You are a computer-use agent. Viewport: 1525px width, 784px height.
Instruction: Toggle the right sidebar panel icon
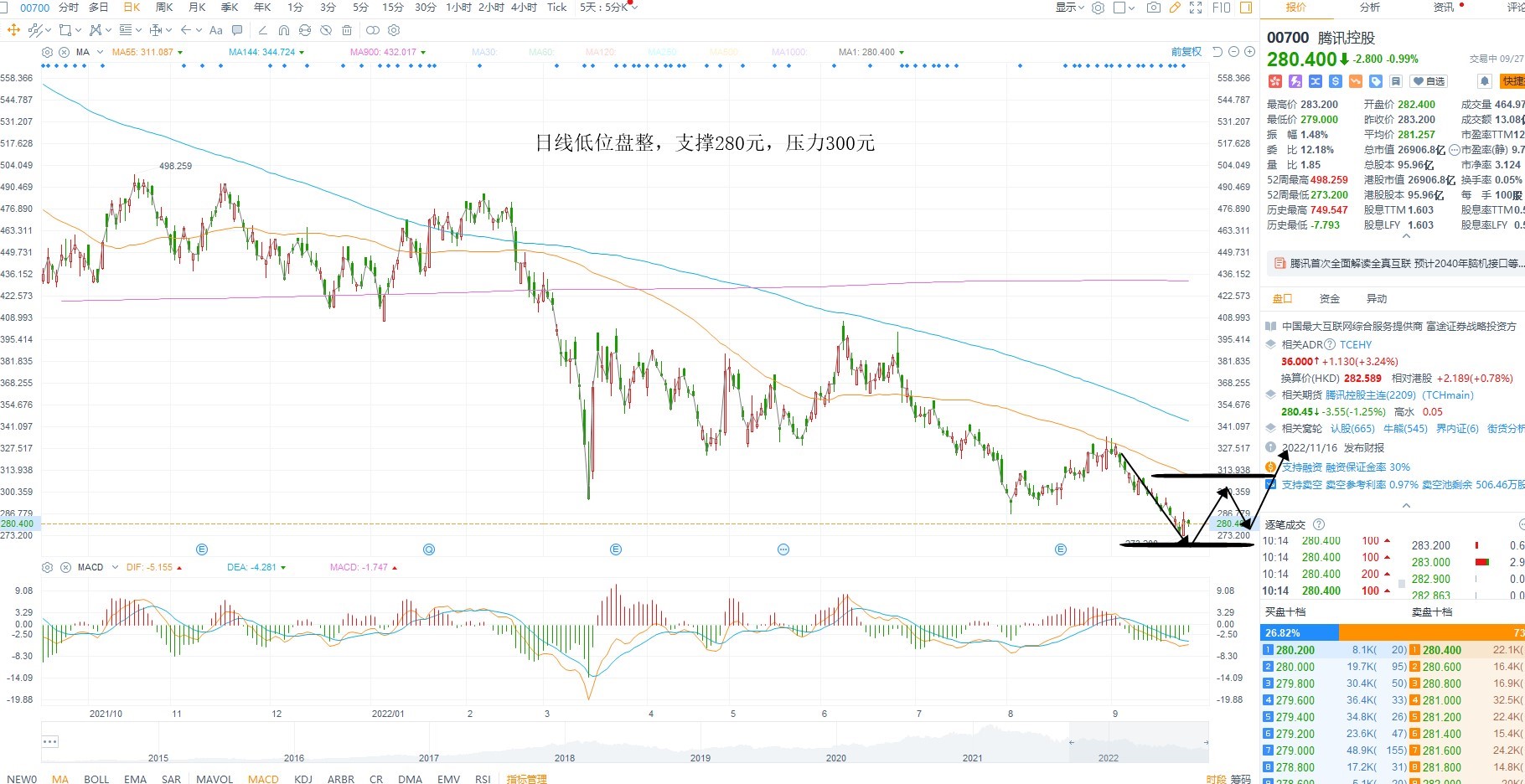point(1246,8)
